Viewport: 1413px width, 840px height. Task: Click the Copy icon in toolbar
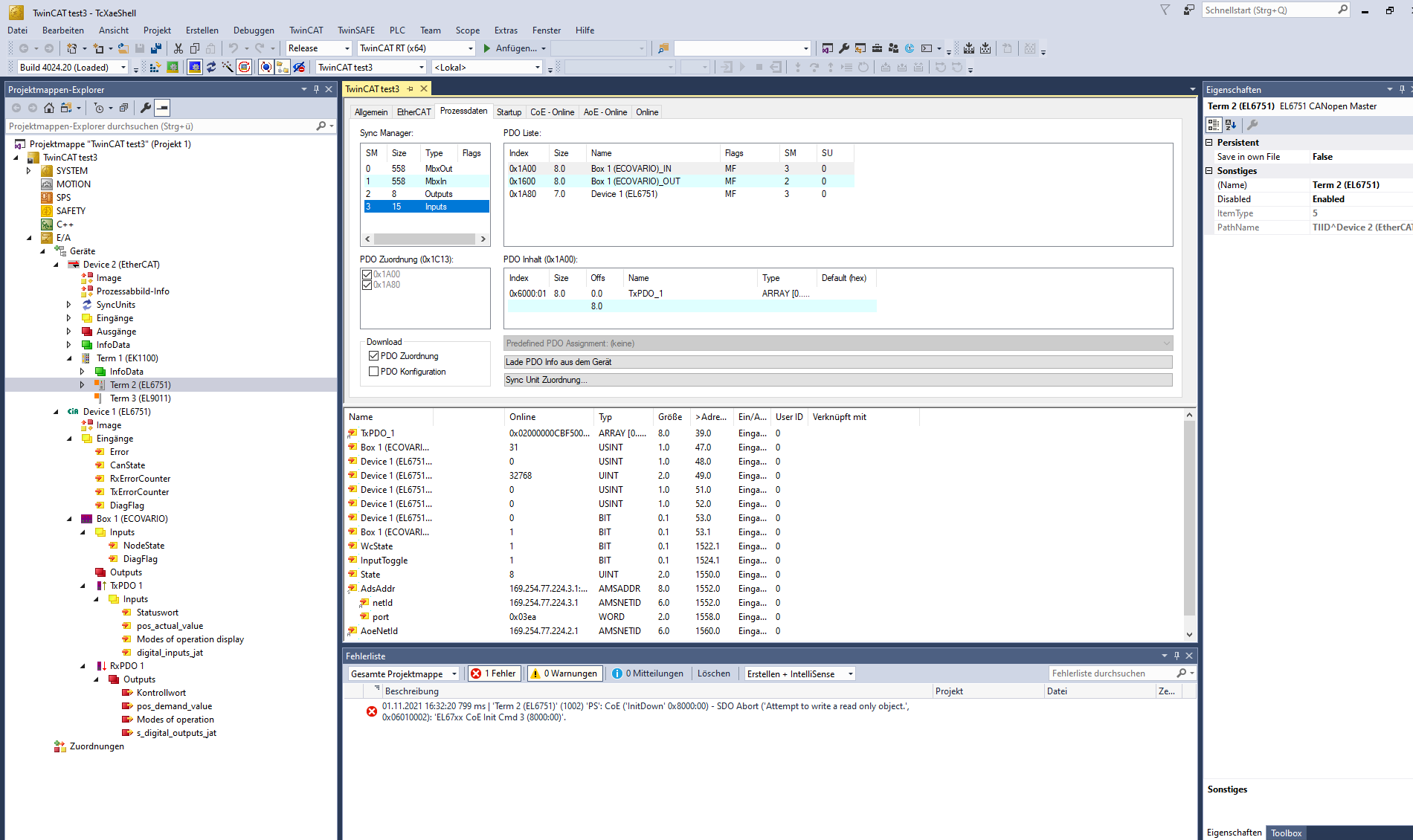[195, 48]
